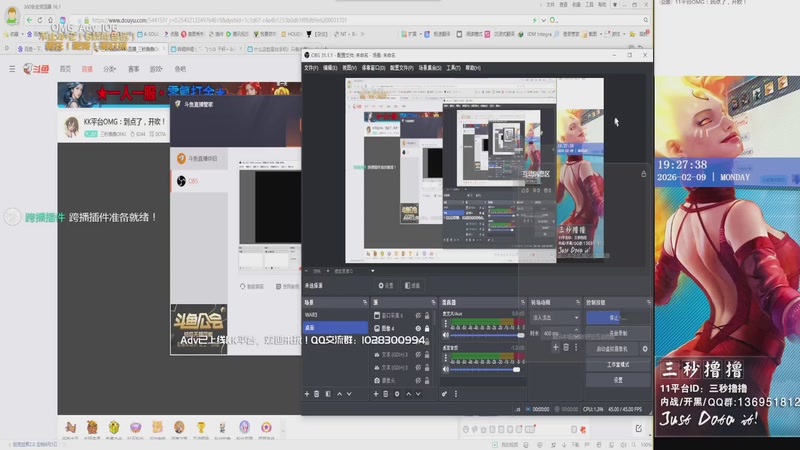Open advanced audio properties gear icon in mixer

point(443,394)
